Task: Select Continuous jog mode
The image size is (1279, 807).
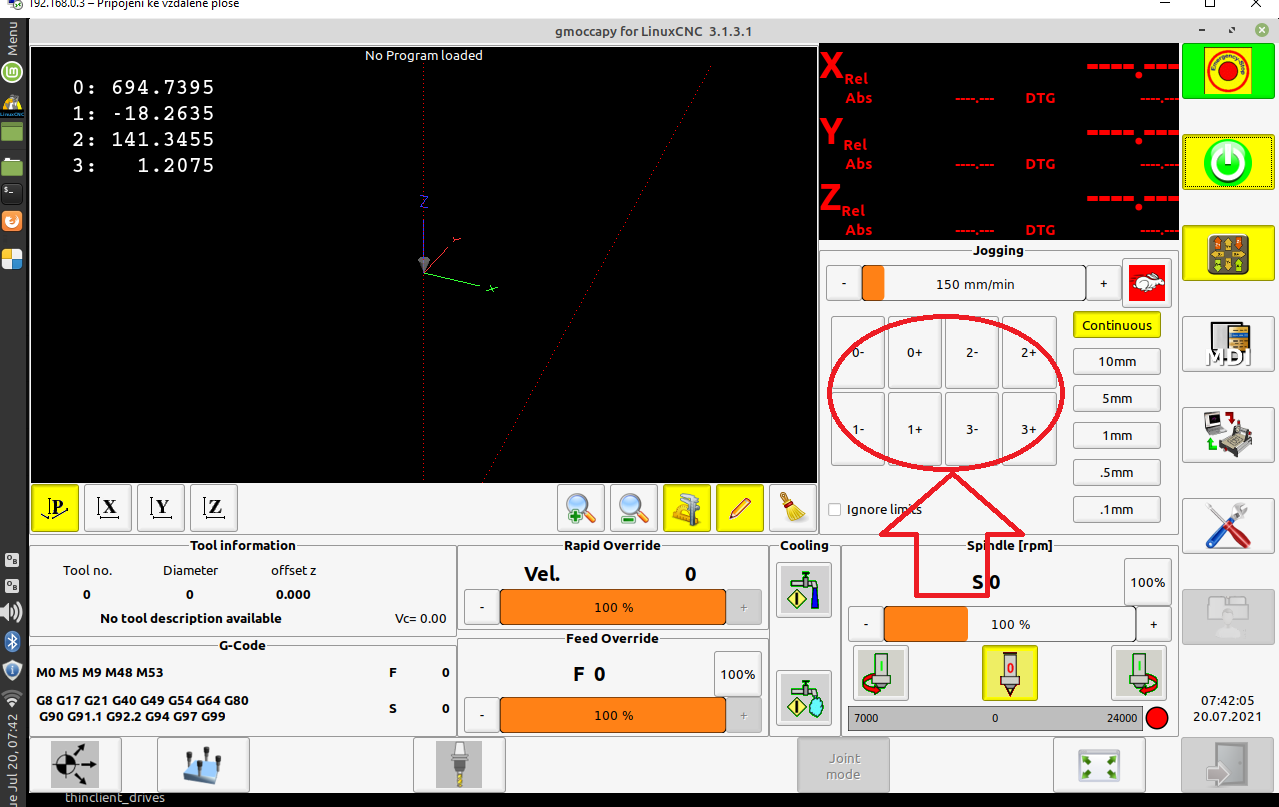Action: coord(1117,325)
